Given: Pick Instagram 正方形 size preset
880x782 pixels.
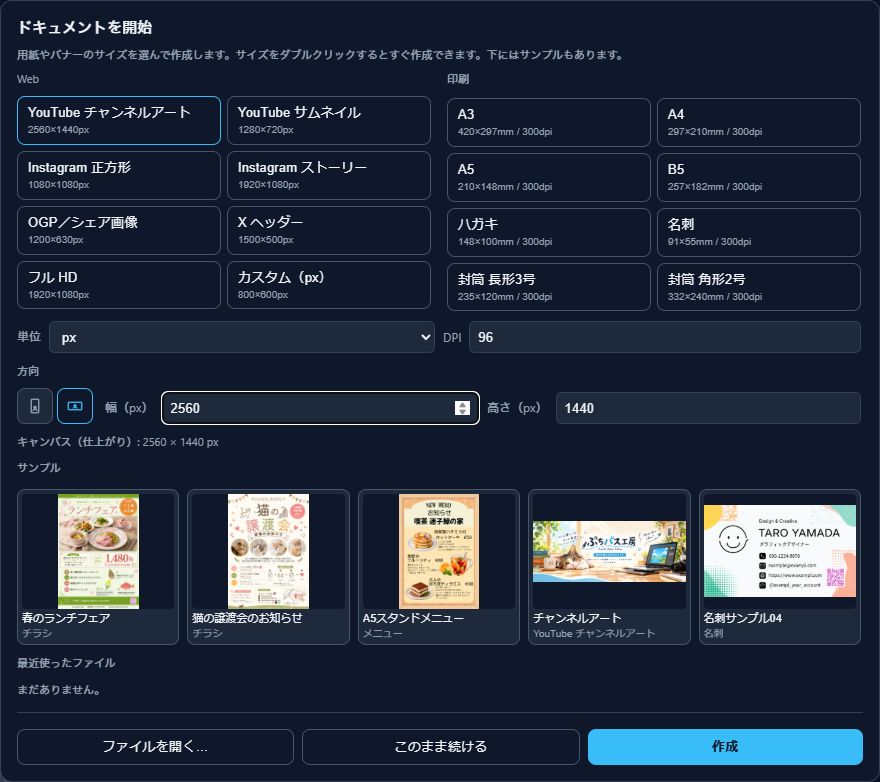Looking at the screenshot, I should click(119, 176).
